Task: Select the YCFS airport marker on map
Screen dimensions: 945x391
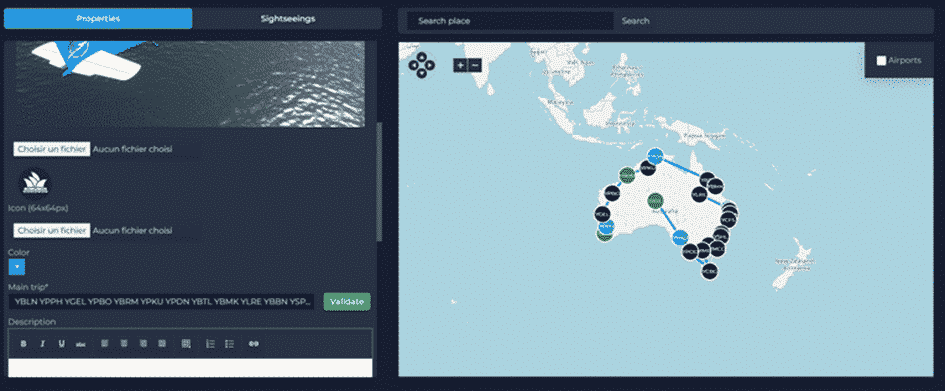Action: [x=727, y=221]
